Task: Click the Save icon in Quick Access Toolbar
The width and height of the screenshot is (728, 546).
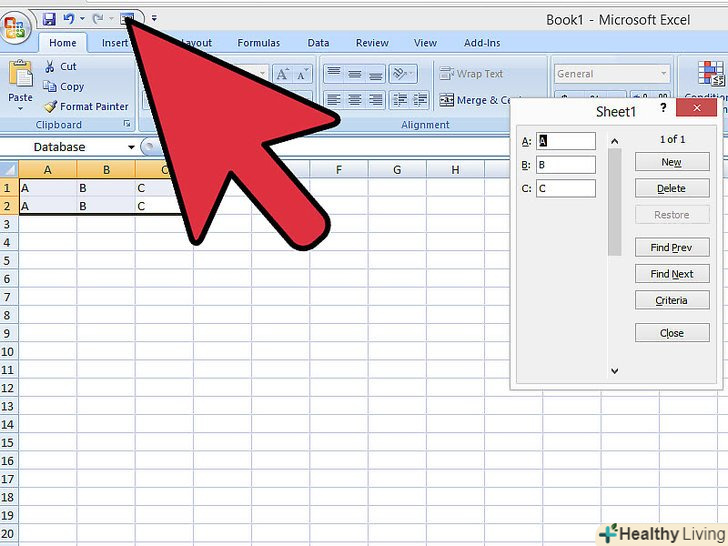Action: [49, 19]
